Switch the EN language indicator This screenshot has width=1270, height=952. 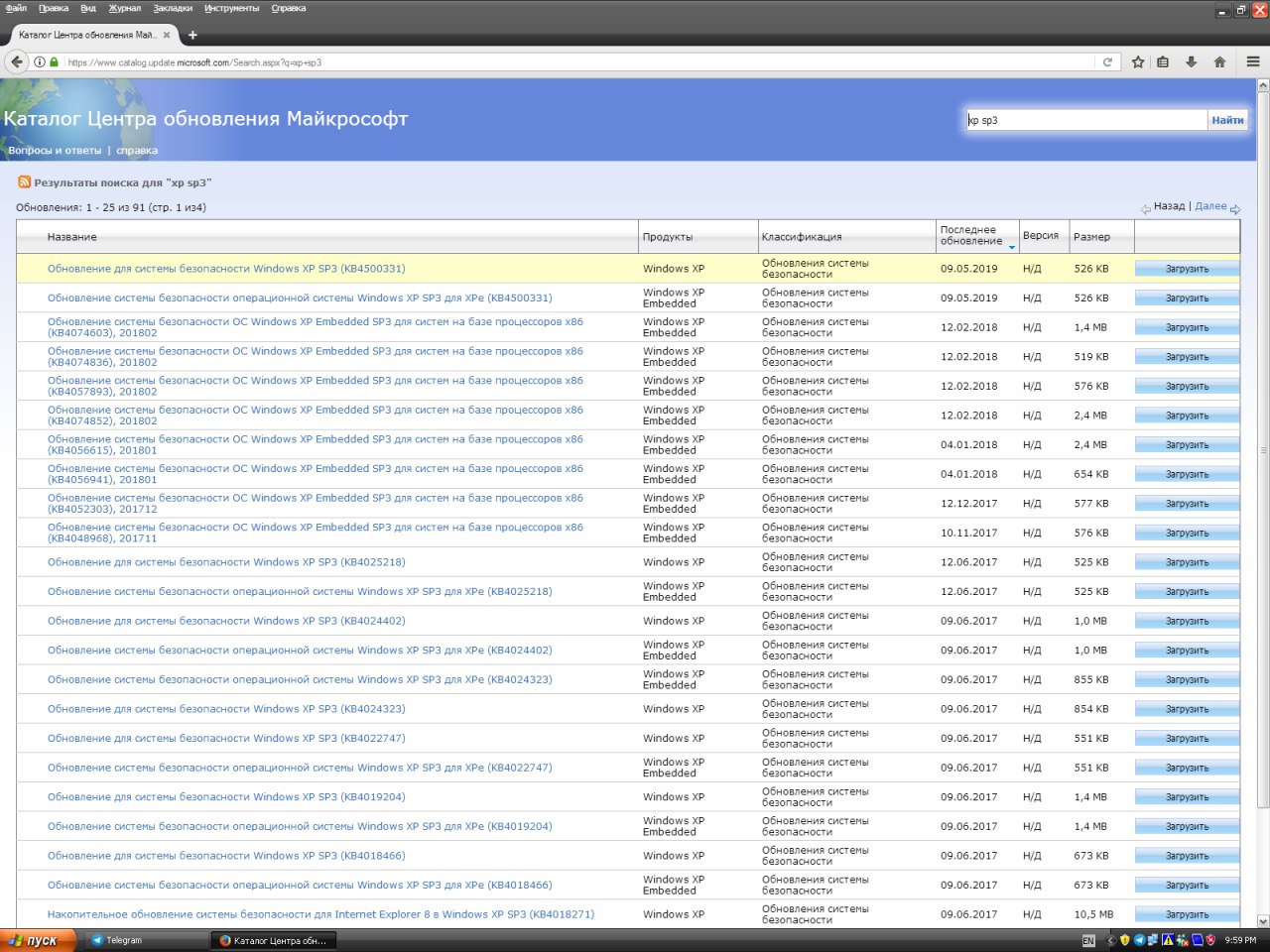(1088, 940)
